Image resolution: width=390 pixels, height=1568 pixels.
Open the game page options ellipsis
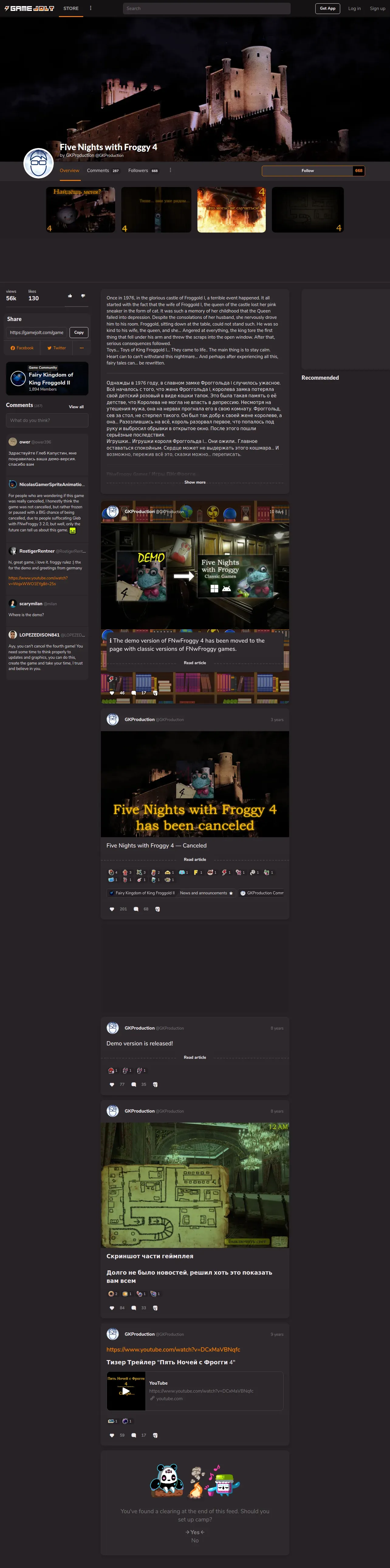[170, 171]
